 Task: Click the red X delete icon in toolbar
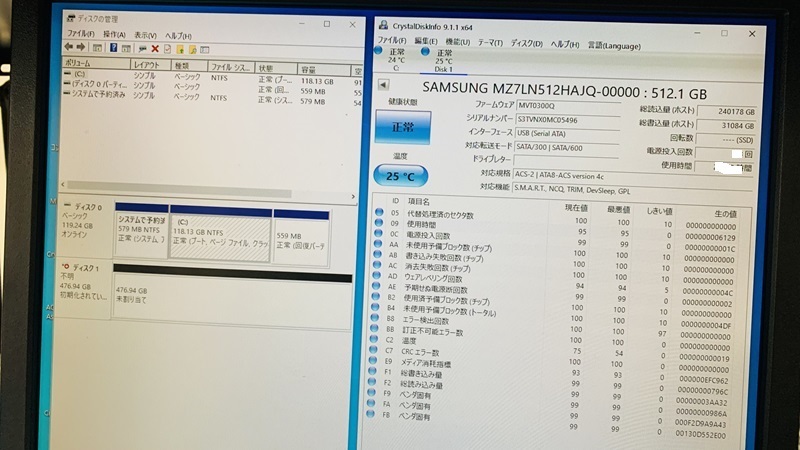155,49
